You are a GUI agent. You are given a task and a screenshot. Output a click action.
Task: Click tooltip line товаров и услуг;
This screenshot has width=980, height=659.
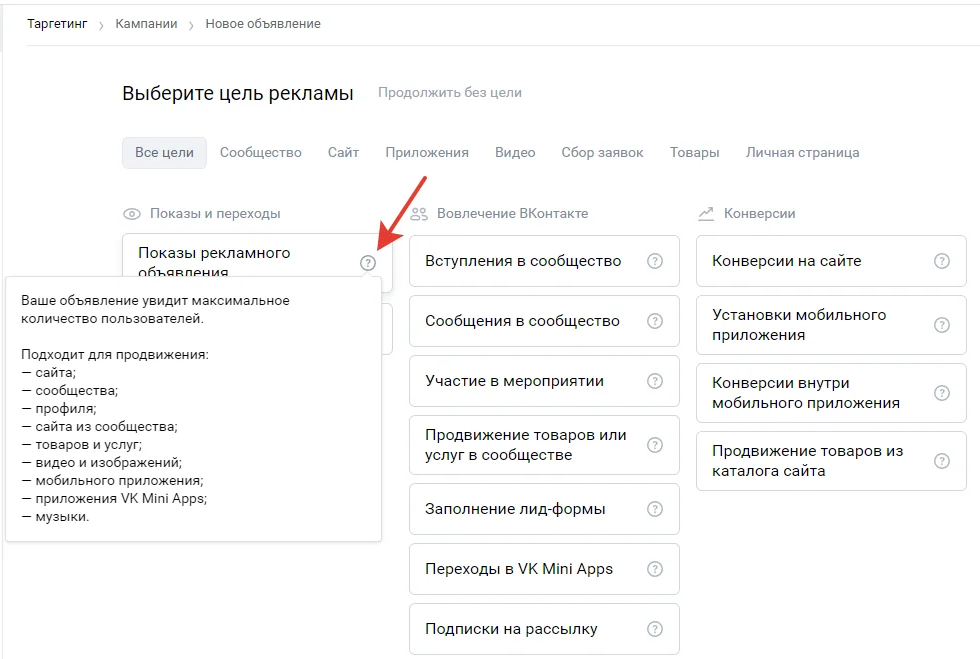click(x=82, y=445)
